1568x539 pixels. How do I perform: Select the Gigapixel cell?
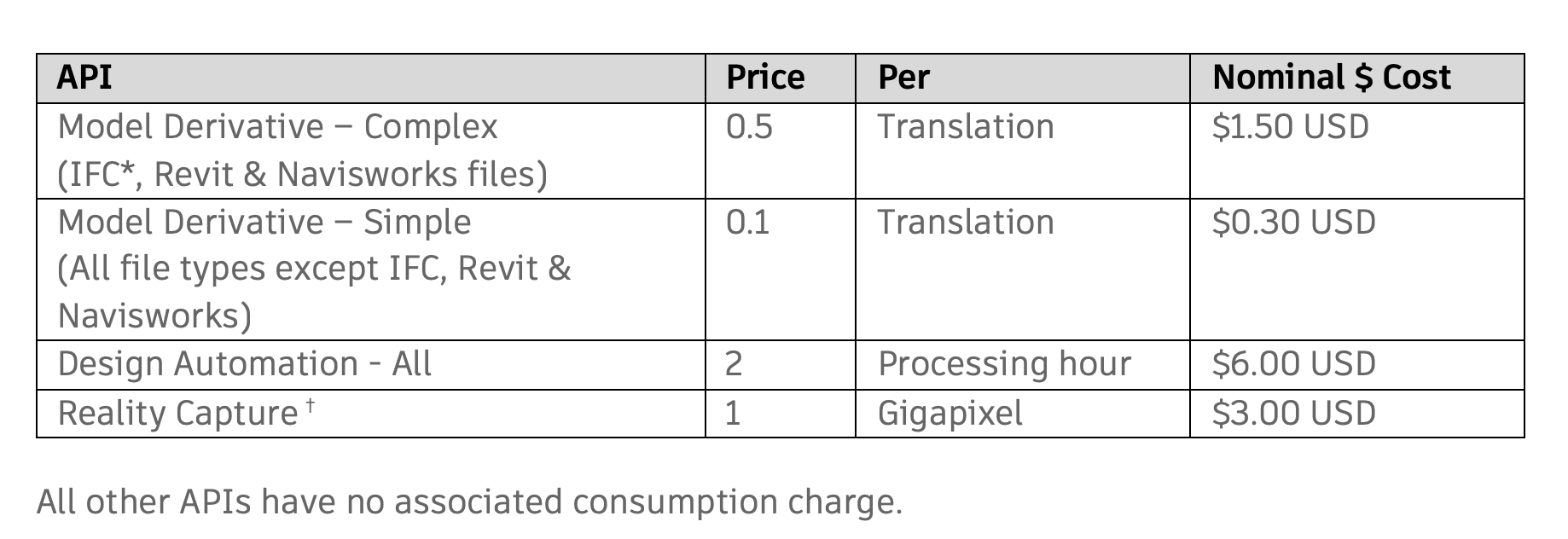point(950,414)
